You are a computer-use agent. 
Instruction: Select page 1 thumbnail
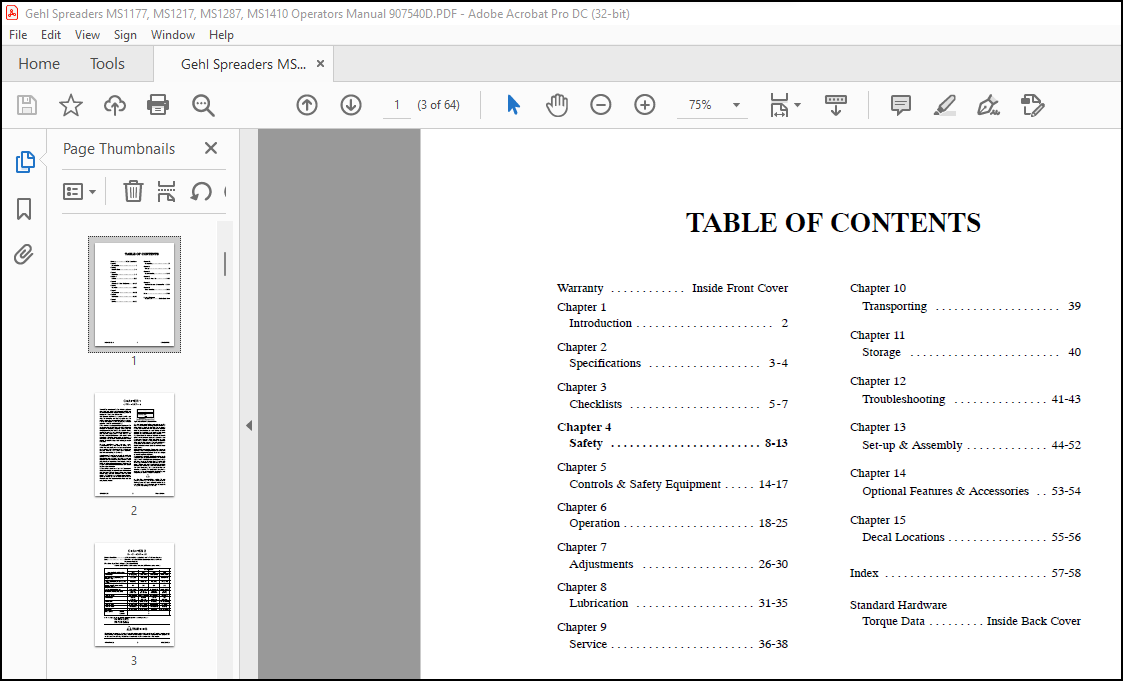pos(135,294)
